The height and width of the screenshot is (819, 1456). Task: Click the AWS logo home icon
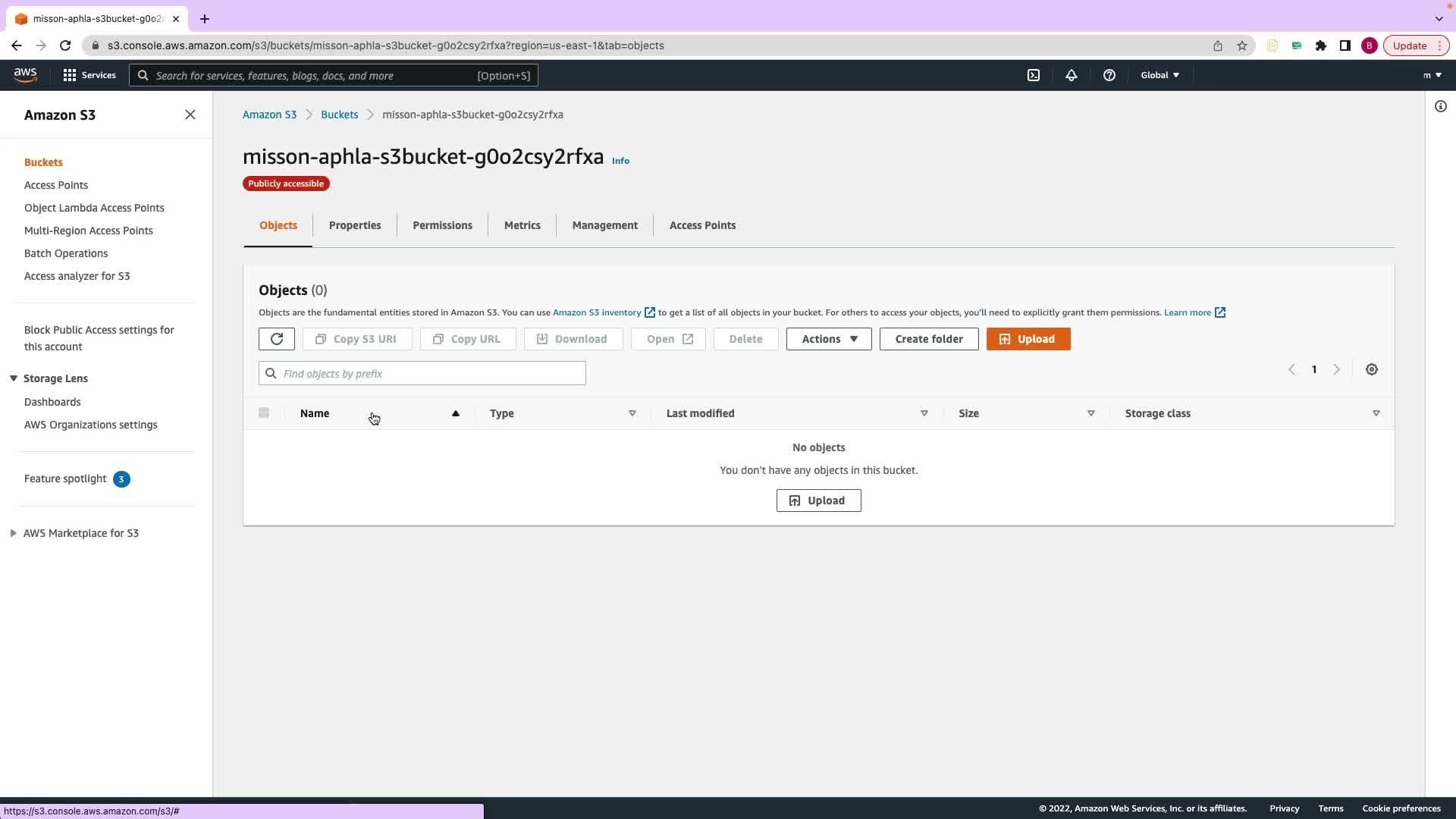[25, 74]
